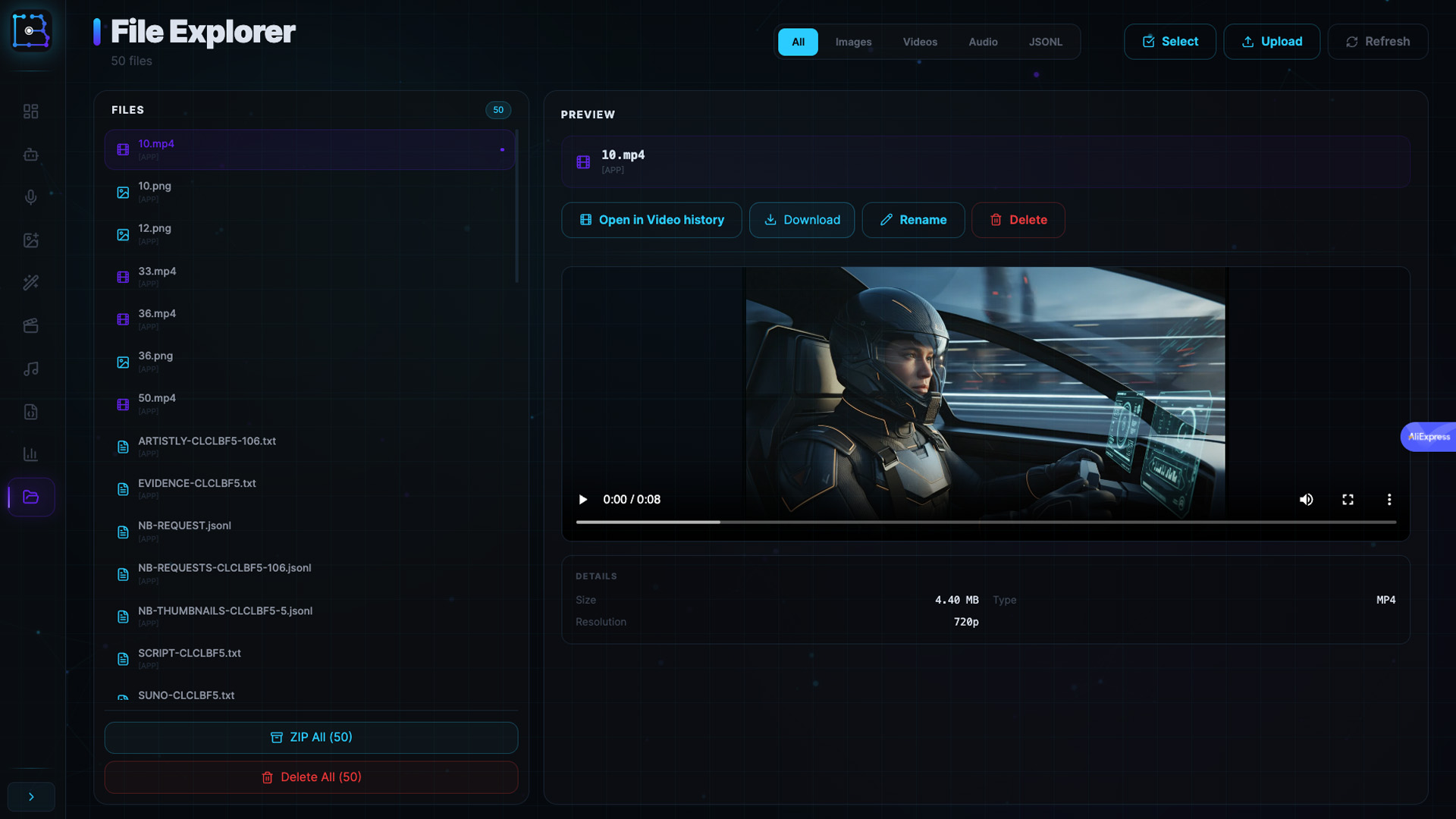Viewport: 1456px width, 819px height.
Task: Click film icon beside 50.mp4
Action: (x=123, y=404)
